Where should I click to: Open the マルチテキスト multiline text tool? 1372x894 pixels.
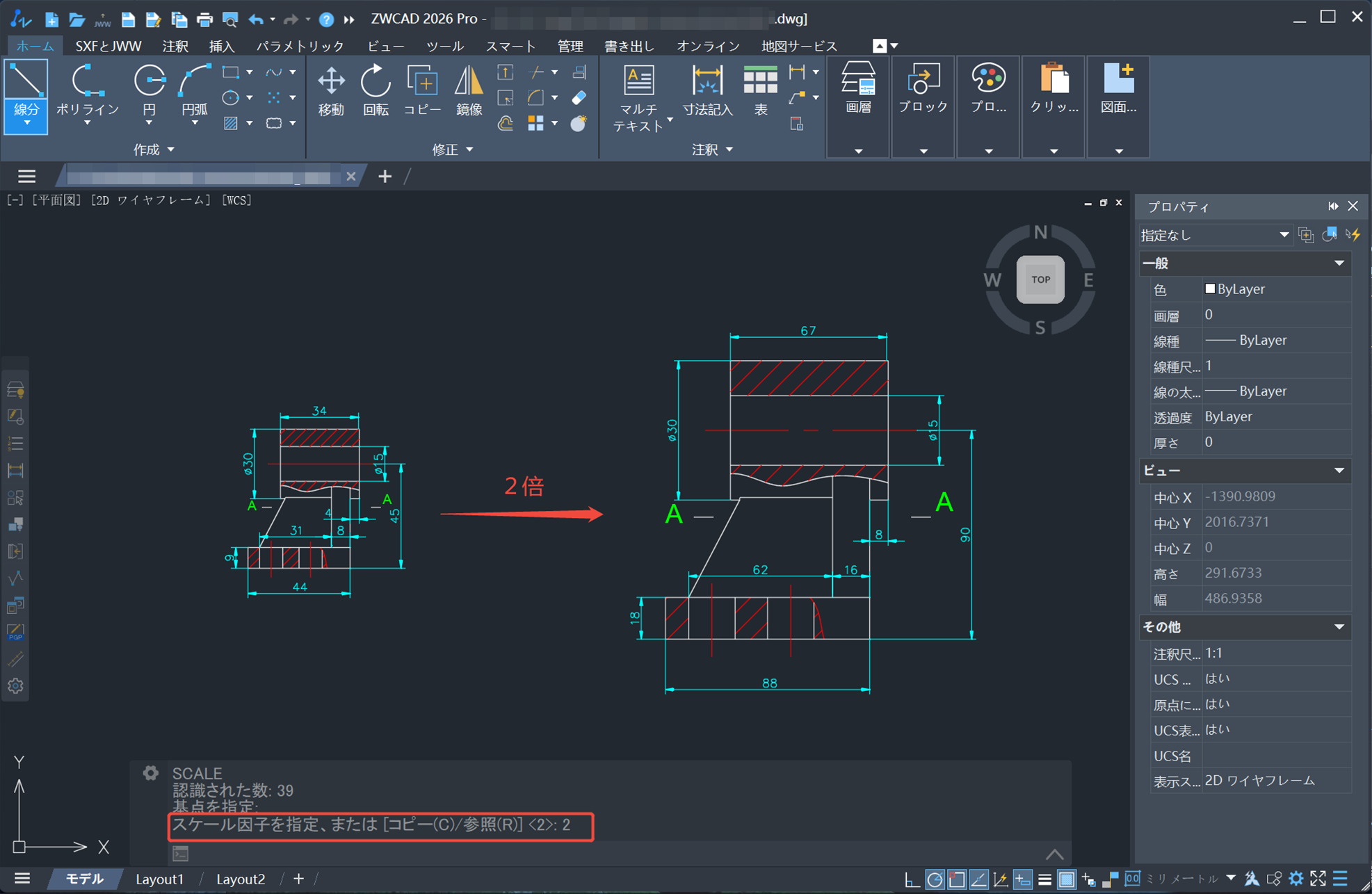coord(638,97)
